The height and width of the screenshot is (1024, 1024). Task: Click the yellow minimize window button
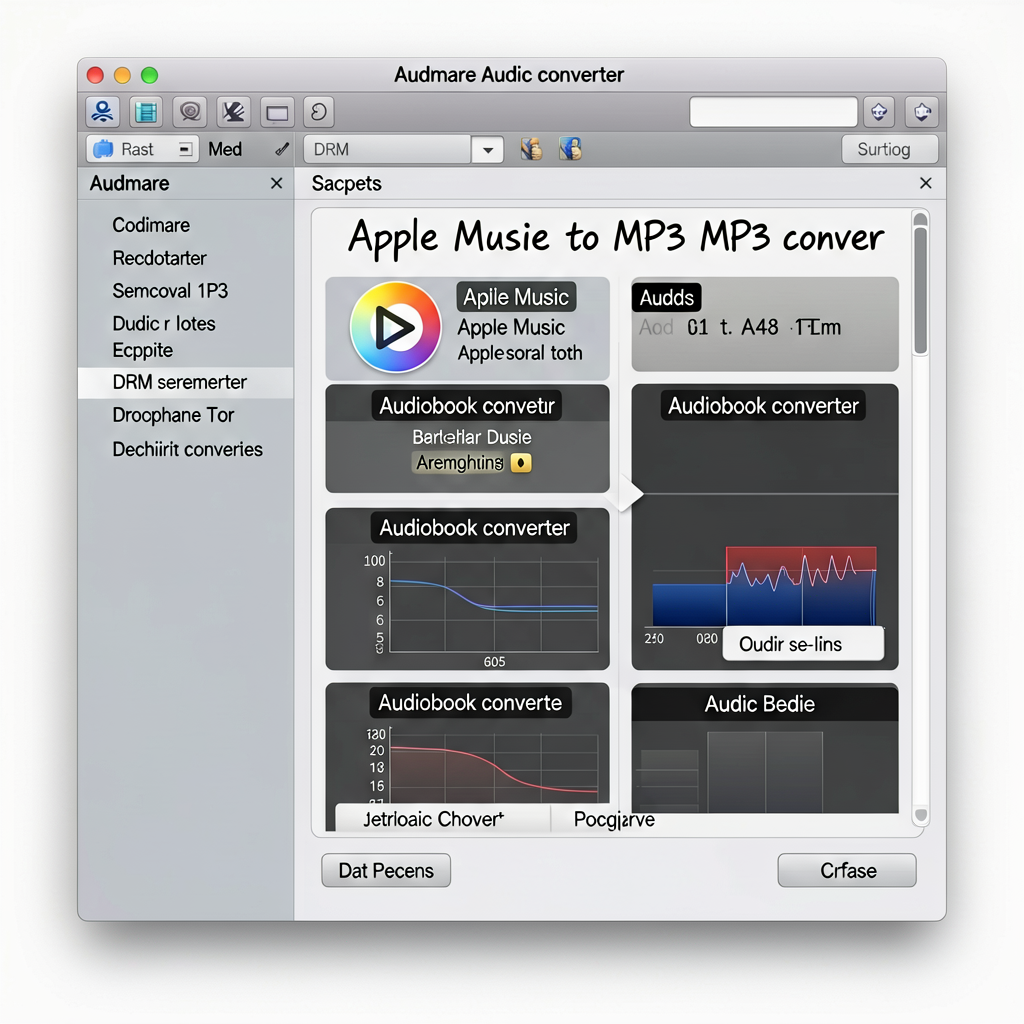(122, 75)
